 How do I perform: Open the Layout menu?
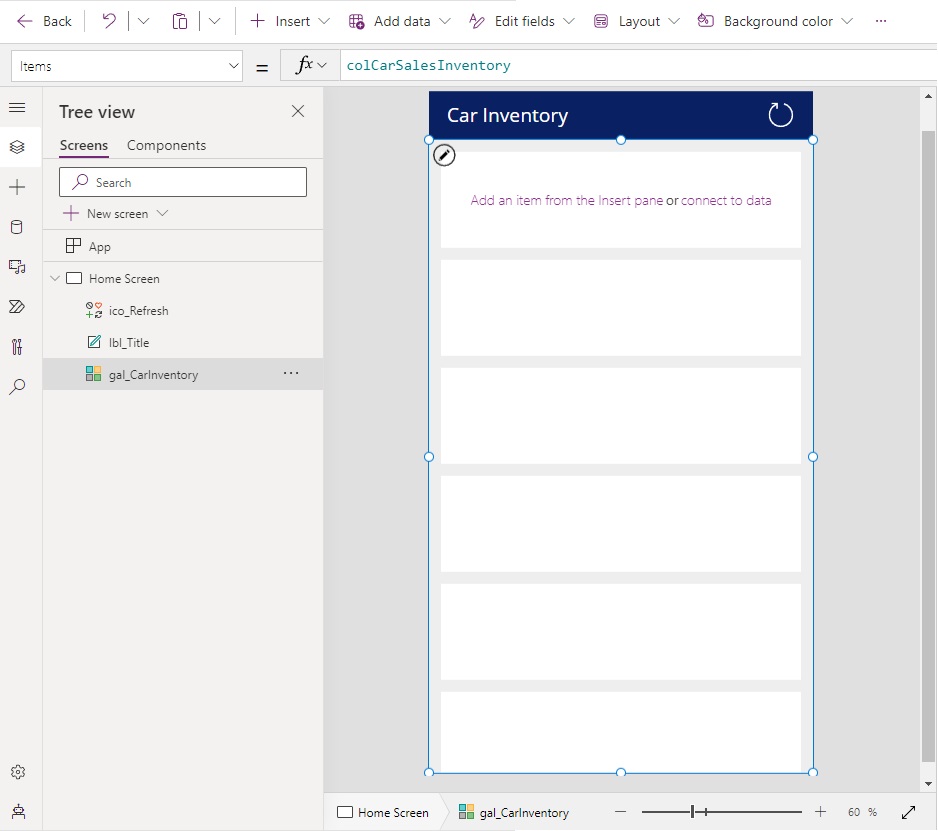point(636,22)
